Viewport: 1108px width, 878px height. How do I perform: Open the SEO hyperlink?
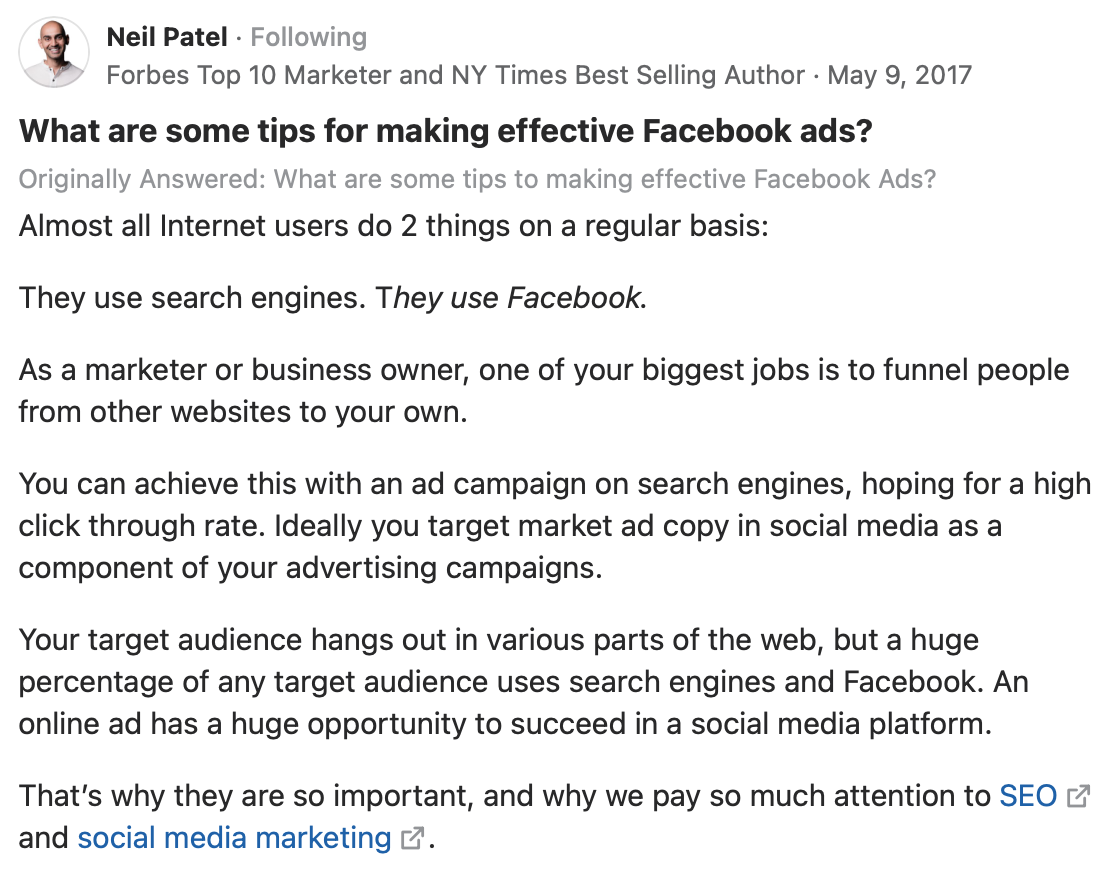[1028, 796]
